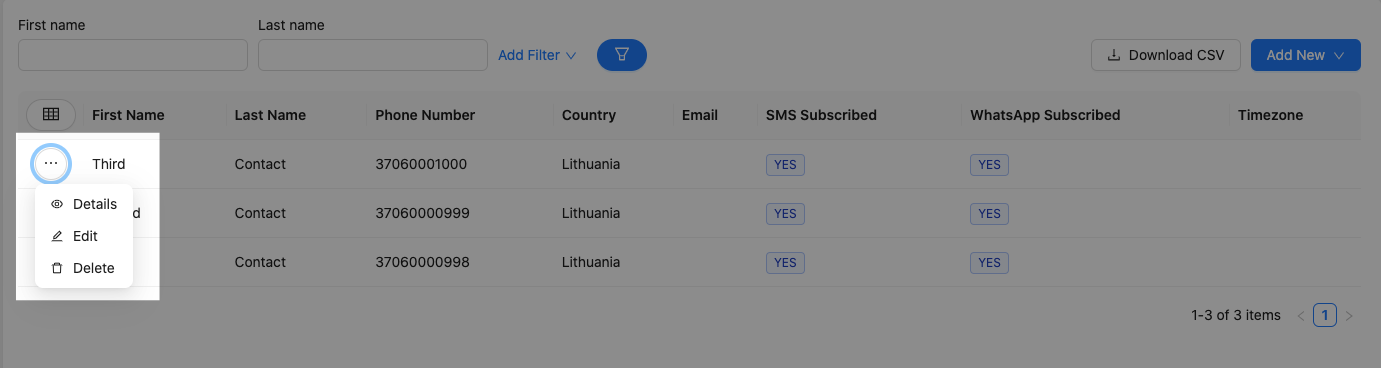The height and width of the screenshot is (368, 1381).
Task: Go to the previous page arrow
Action: click(x=1301, y=316)
